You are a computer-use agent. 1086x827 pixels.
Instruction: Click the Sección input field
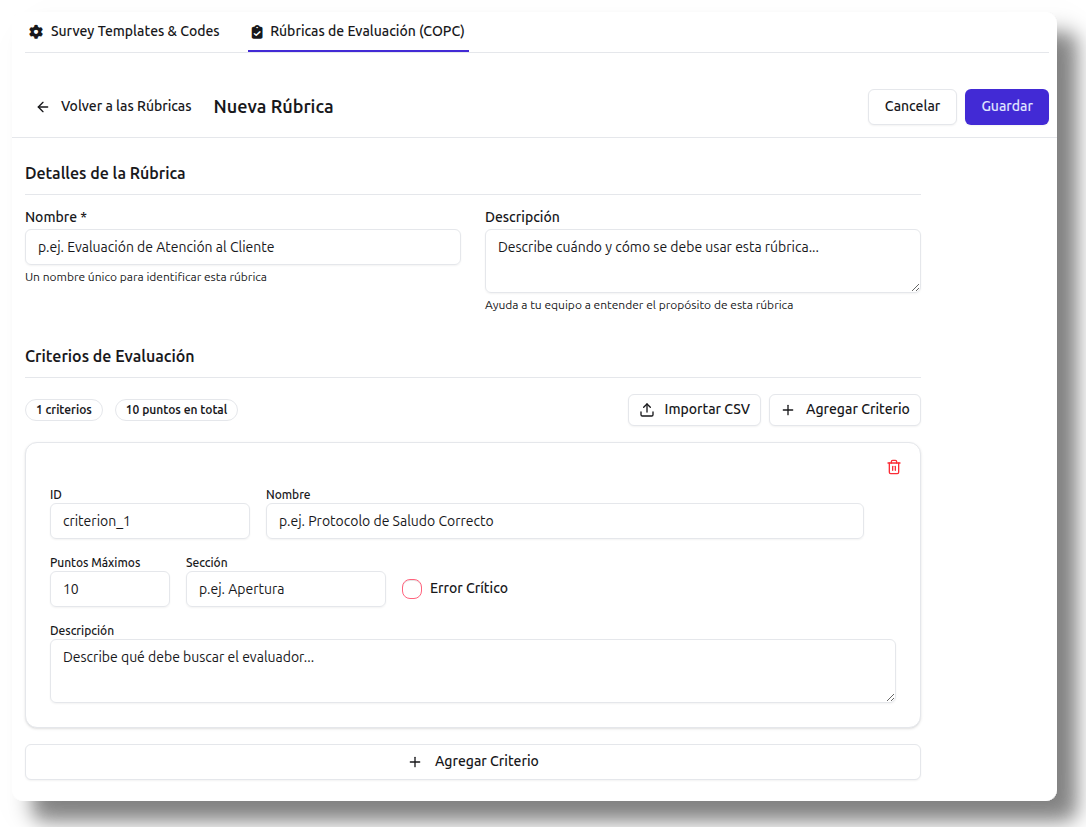[x=285, y=589]
